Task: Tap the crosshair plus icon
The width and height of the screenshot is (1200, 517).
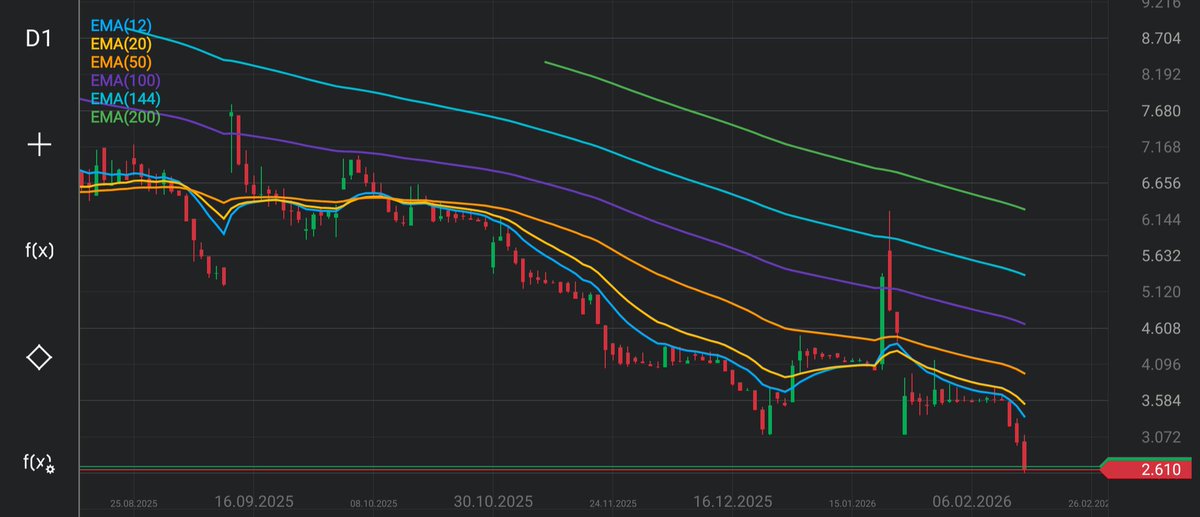Action: (39, 145)
